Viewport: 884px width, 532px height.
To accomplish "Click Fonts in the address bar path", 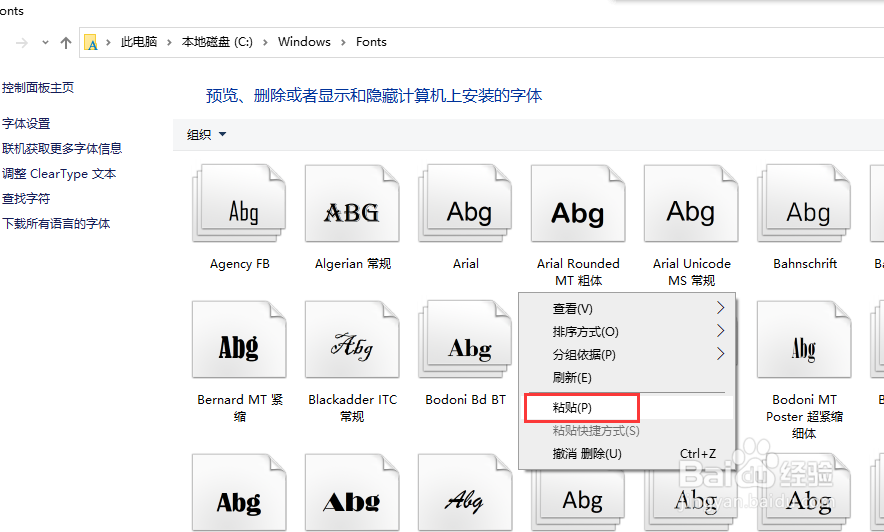I will [371, 42].
